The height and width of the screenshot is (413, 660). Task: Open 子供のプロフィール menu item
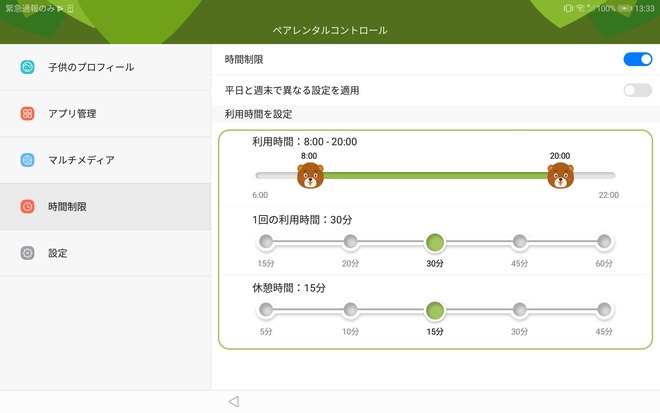[105, 67]
